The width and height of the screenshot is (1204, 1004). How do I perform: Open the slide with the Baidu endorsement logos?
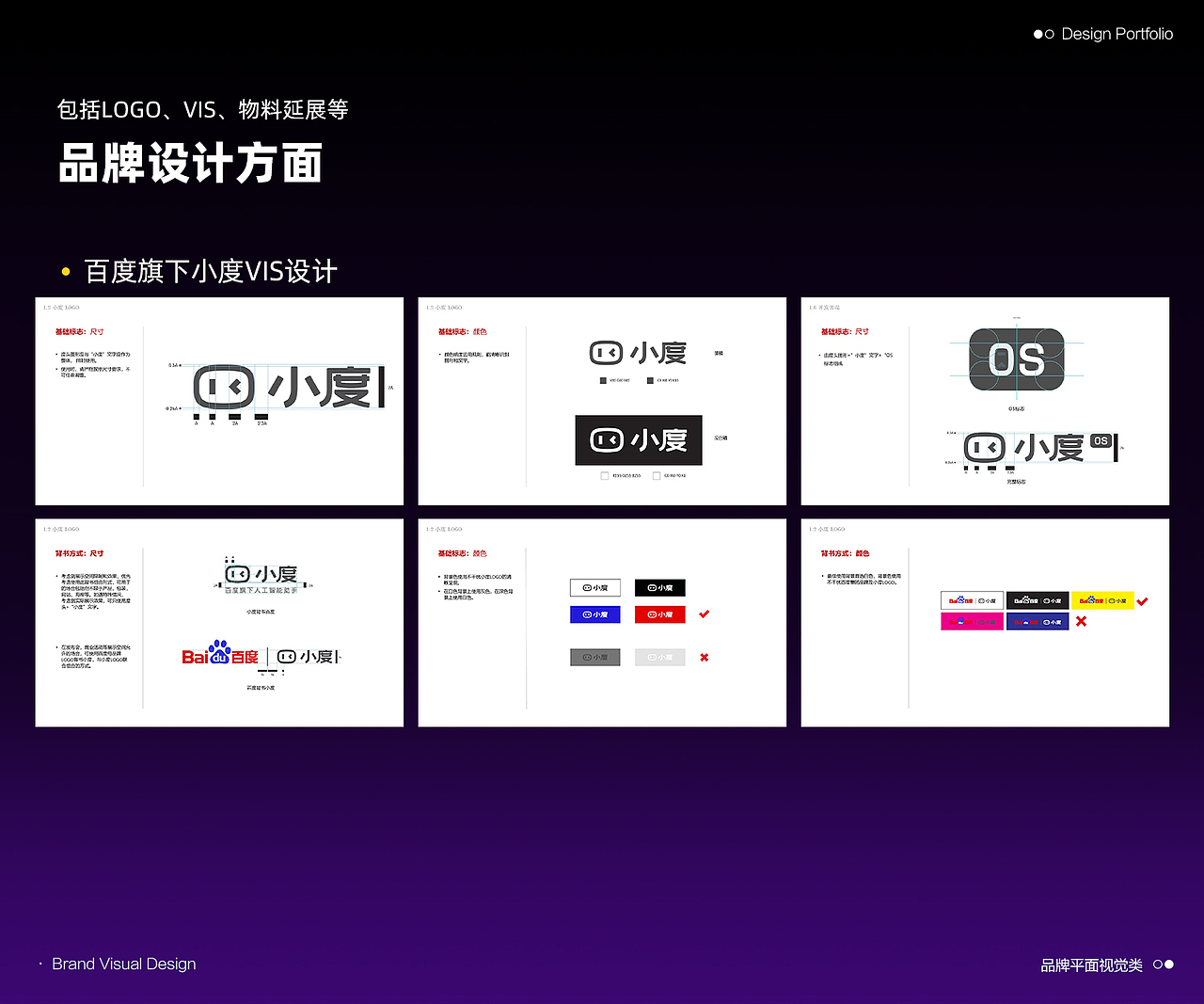tap(219, 623)
